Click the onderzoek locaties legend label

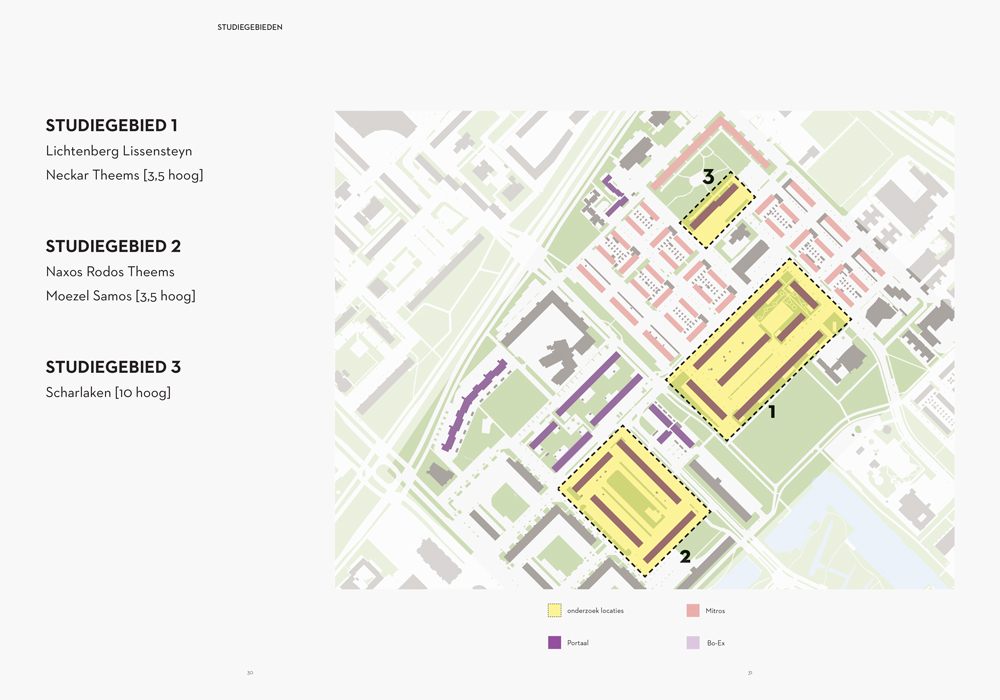pyautogui.click(x=595, y=610)
